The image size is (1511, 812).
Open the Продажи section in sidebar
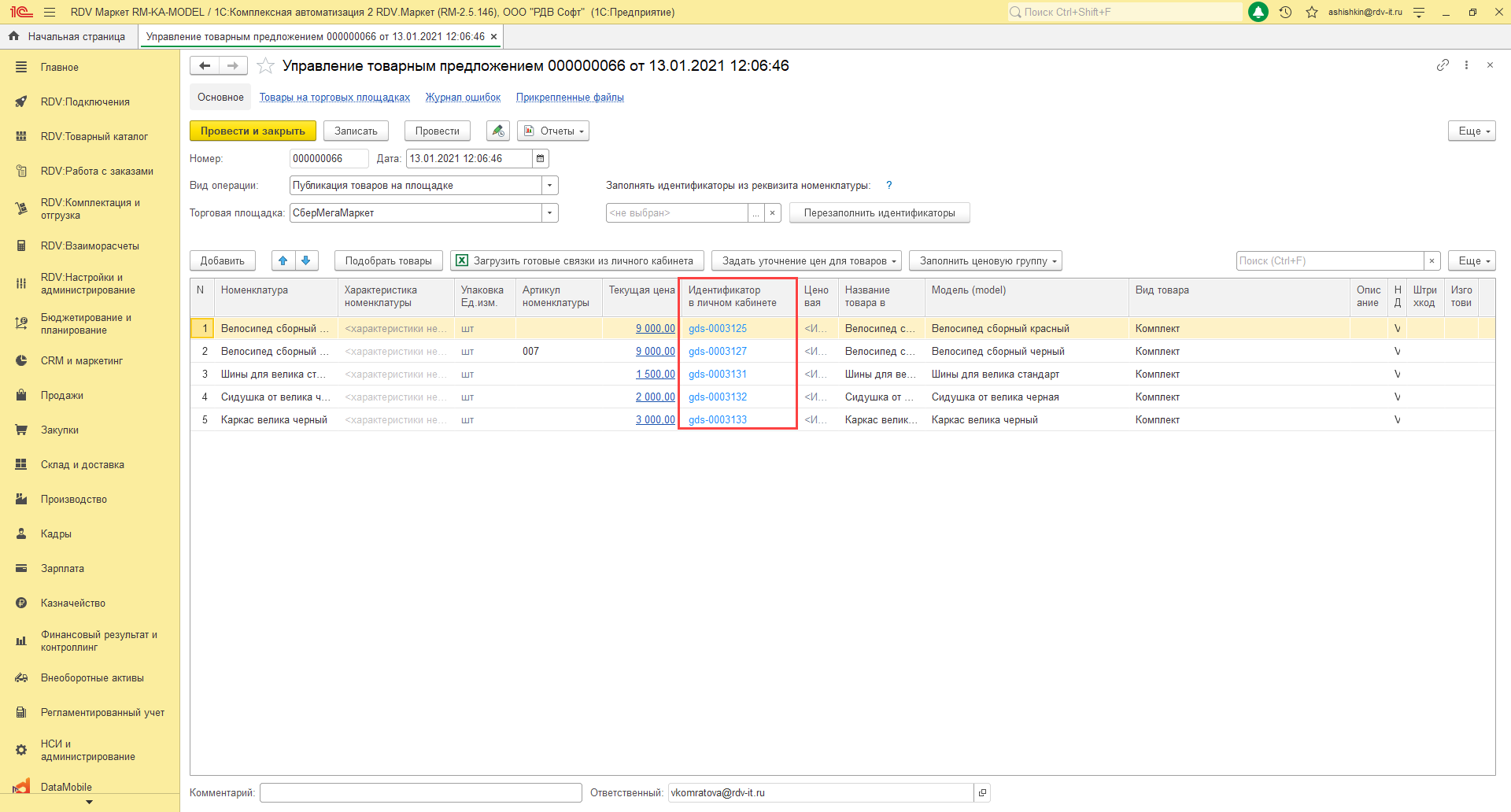62,396
